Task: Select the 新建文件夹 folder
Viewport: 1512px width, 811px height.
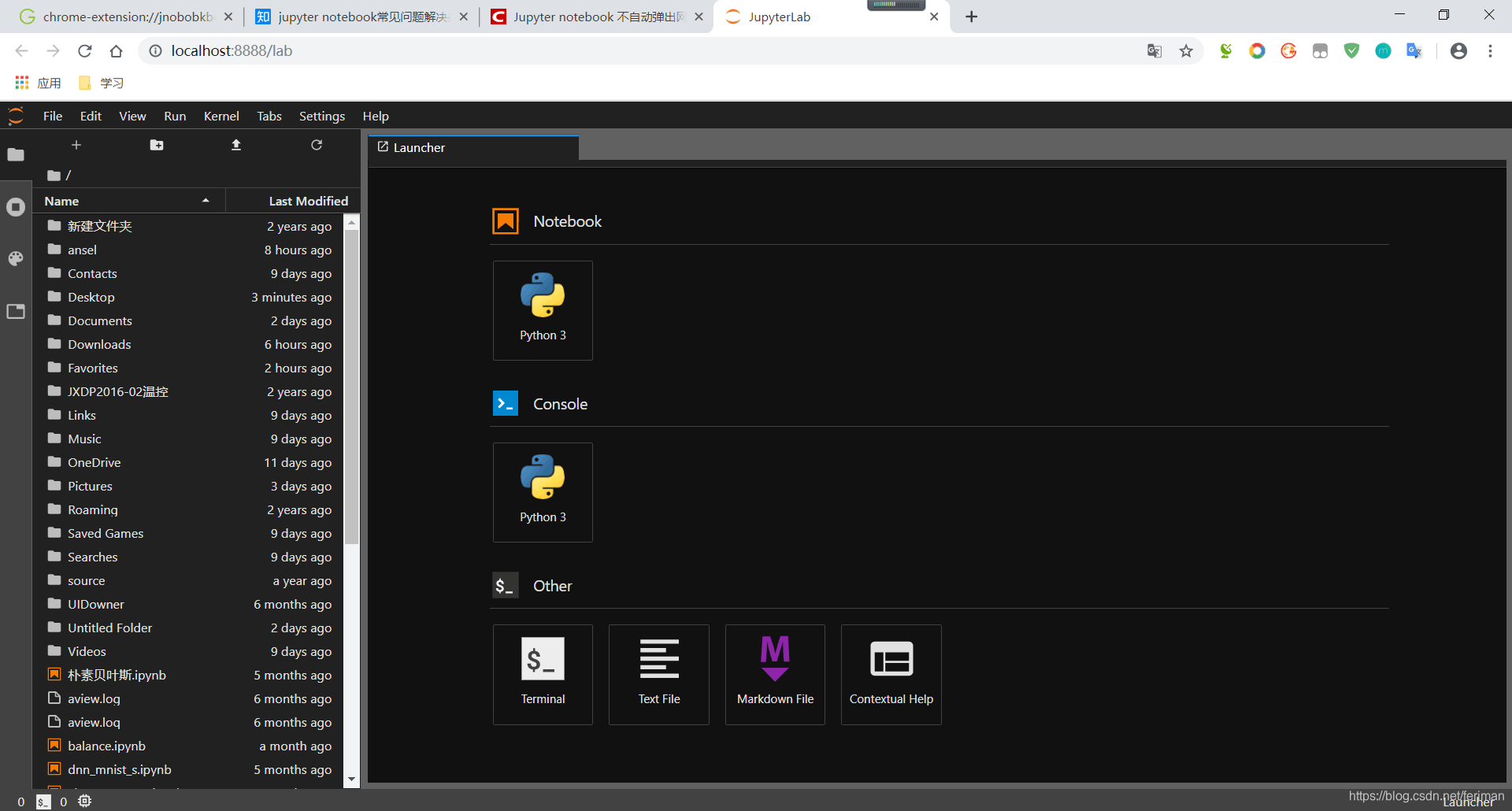Action: (189, 226)
